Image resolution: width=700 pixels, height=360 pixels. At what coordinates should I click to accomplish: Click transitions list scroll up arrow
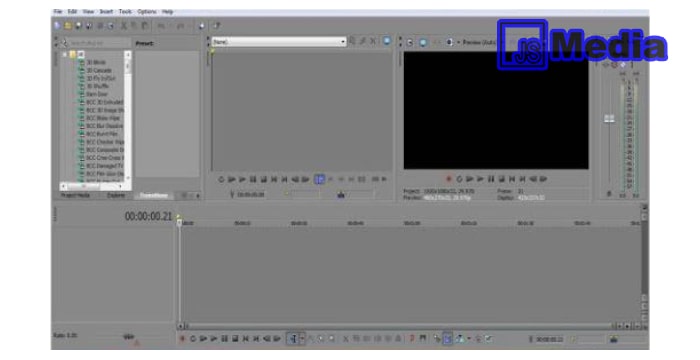[128, 54]
